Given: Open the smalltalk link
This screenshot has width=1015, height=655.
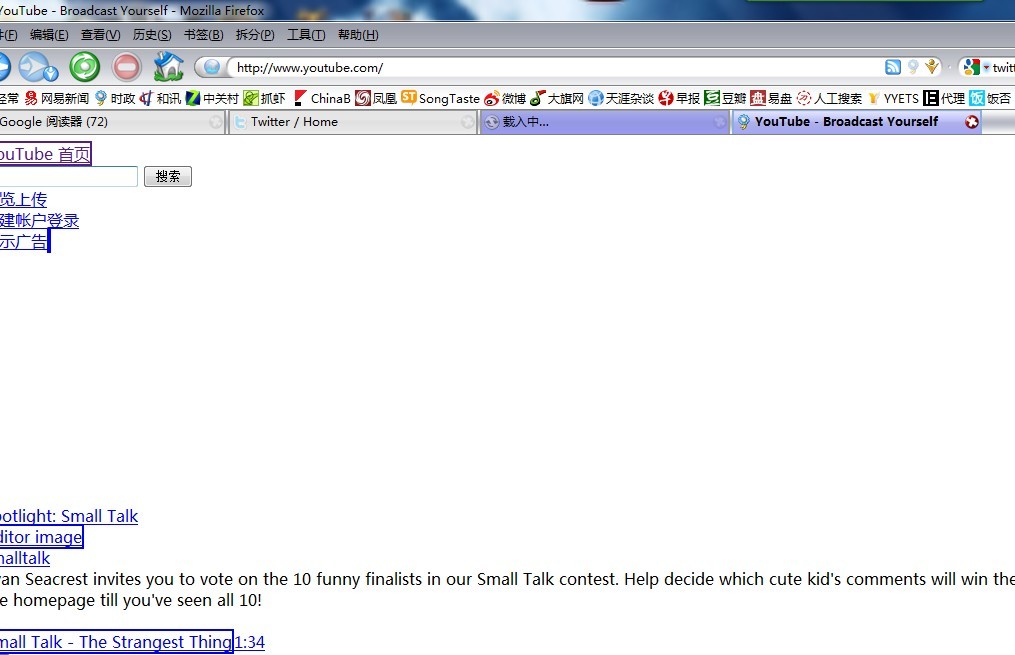Looking at the screenshot, I should 25,558.
